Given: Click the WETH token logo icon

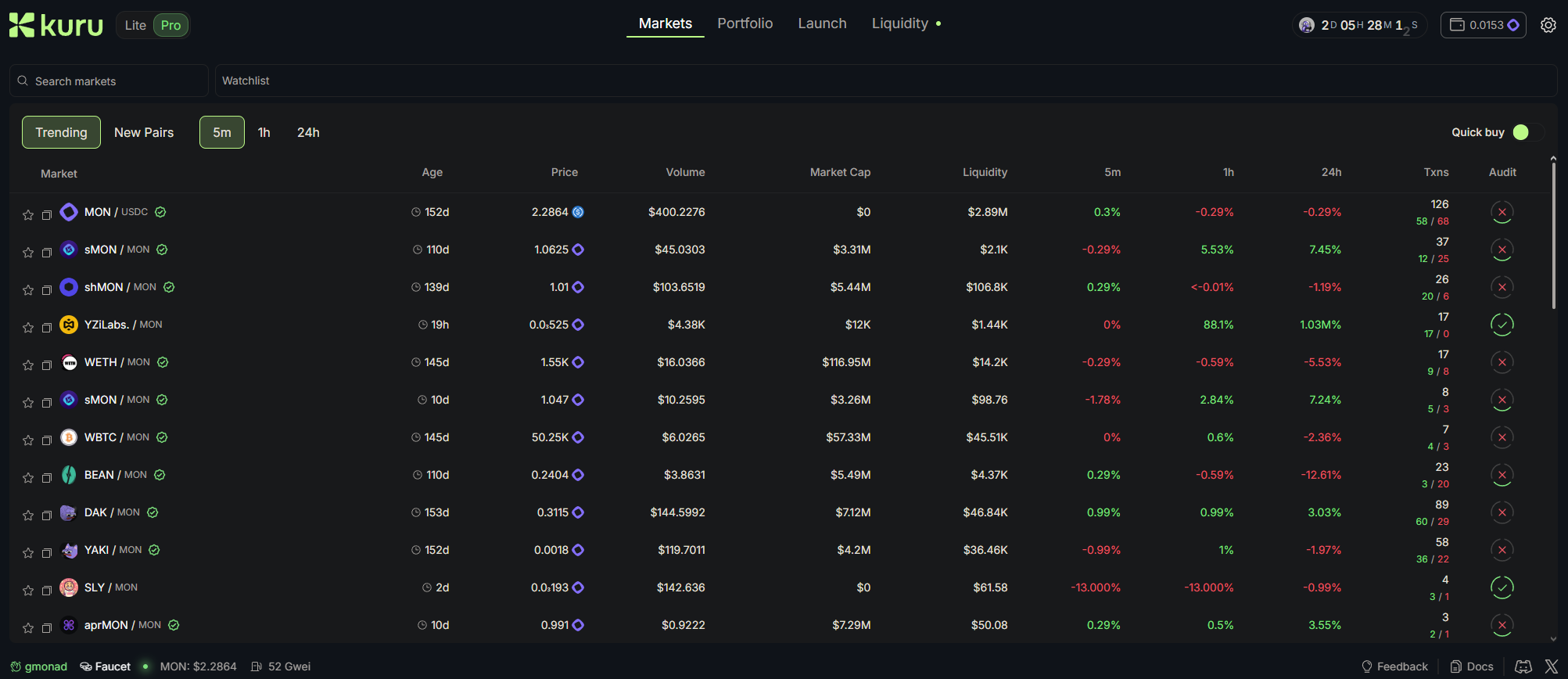Looking at the screenshot, I should [x=69, y=362].
